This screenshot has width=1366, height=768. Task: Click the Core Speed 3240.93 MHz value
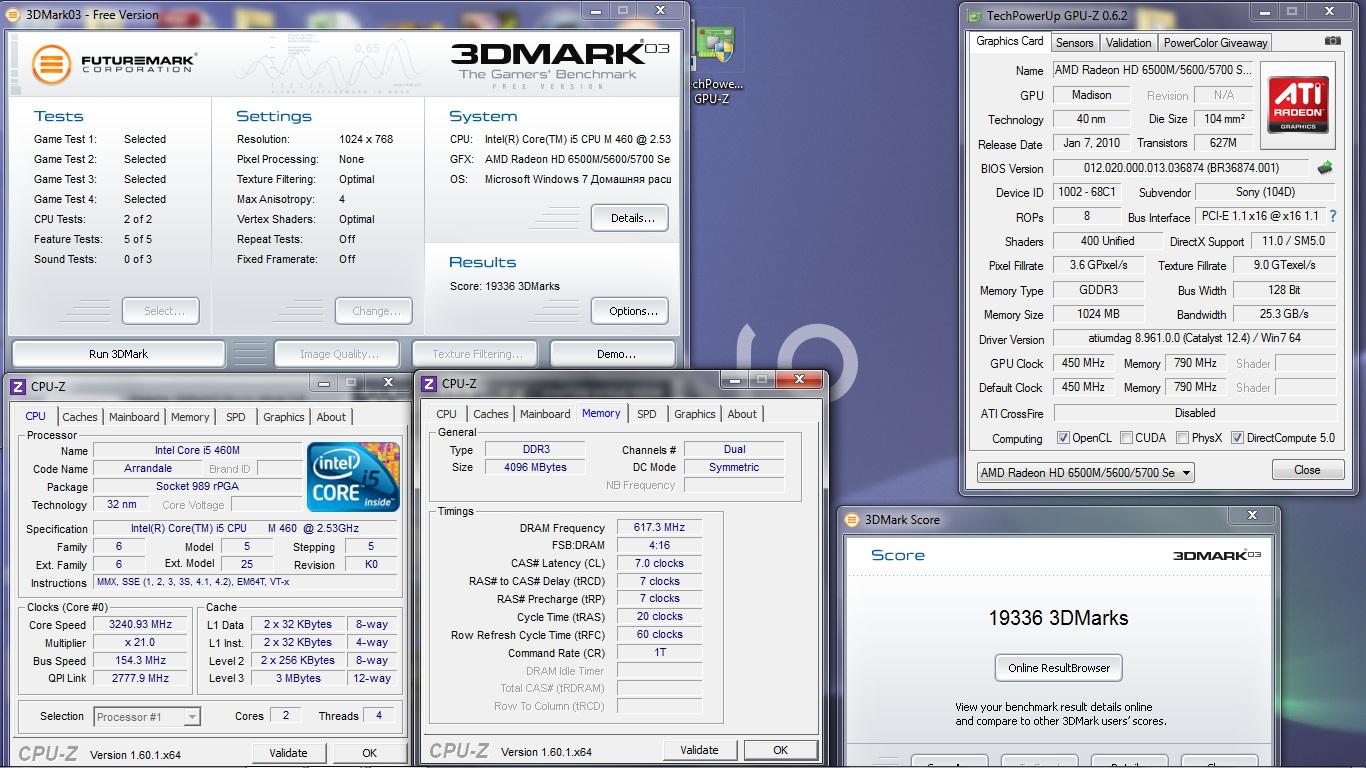pos(140,624)
